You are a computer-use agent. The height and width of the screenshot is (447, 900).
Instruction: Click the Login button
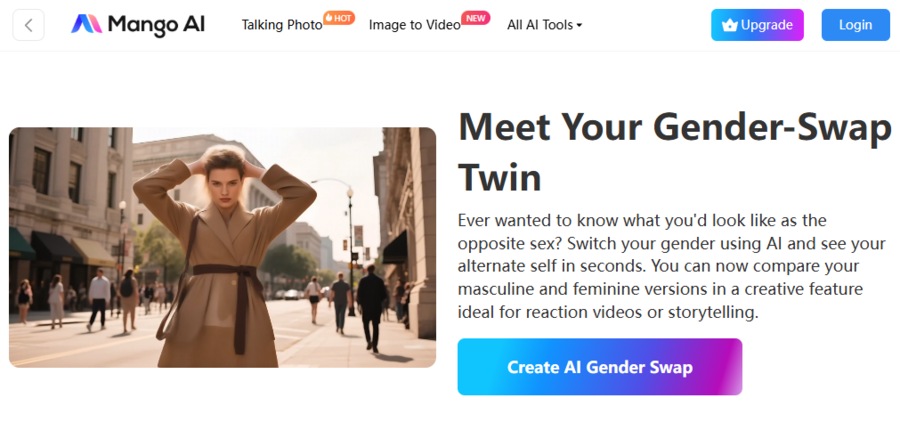(855, 25)
